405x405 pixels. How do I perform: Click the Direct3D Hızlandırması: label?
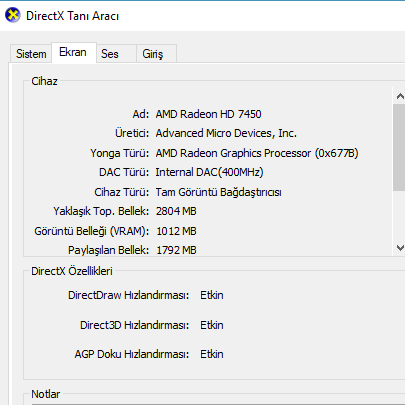[134, 325]
